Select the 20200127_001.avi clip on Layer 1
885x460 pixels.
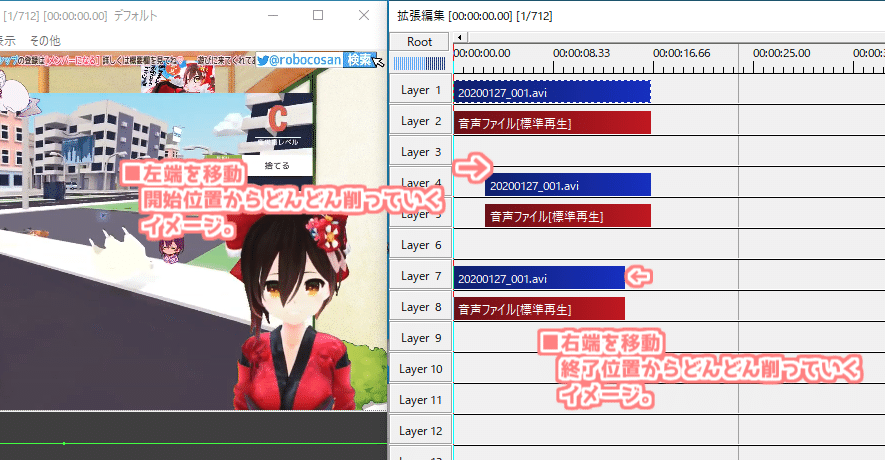tap(552, 92)
